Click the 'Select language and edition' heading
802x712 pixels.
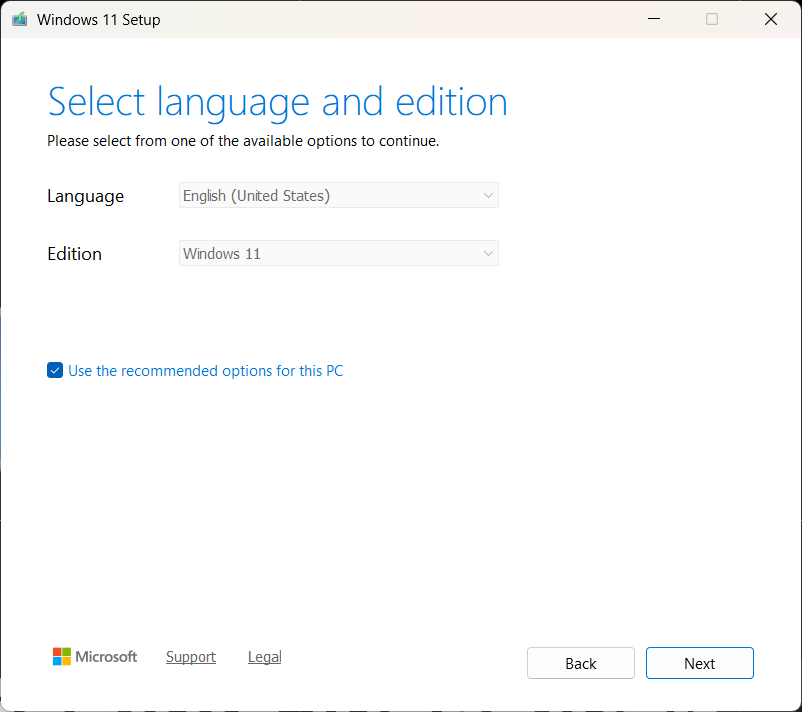pos(277,102)
